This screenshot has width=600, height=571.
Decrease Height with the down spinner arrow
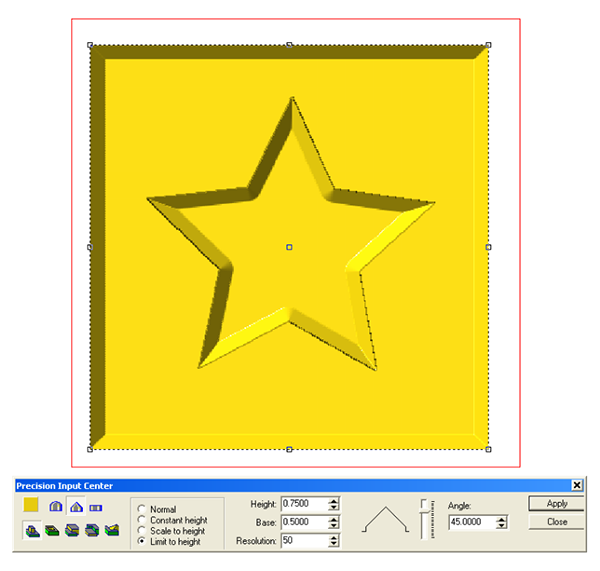(334, 507)
